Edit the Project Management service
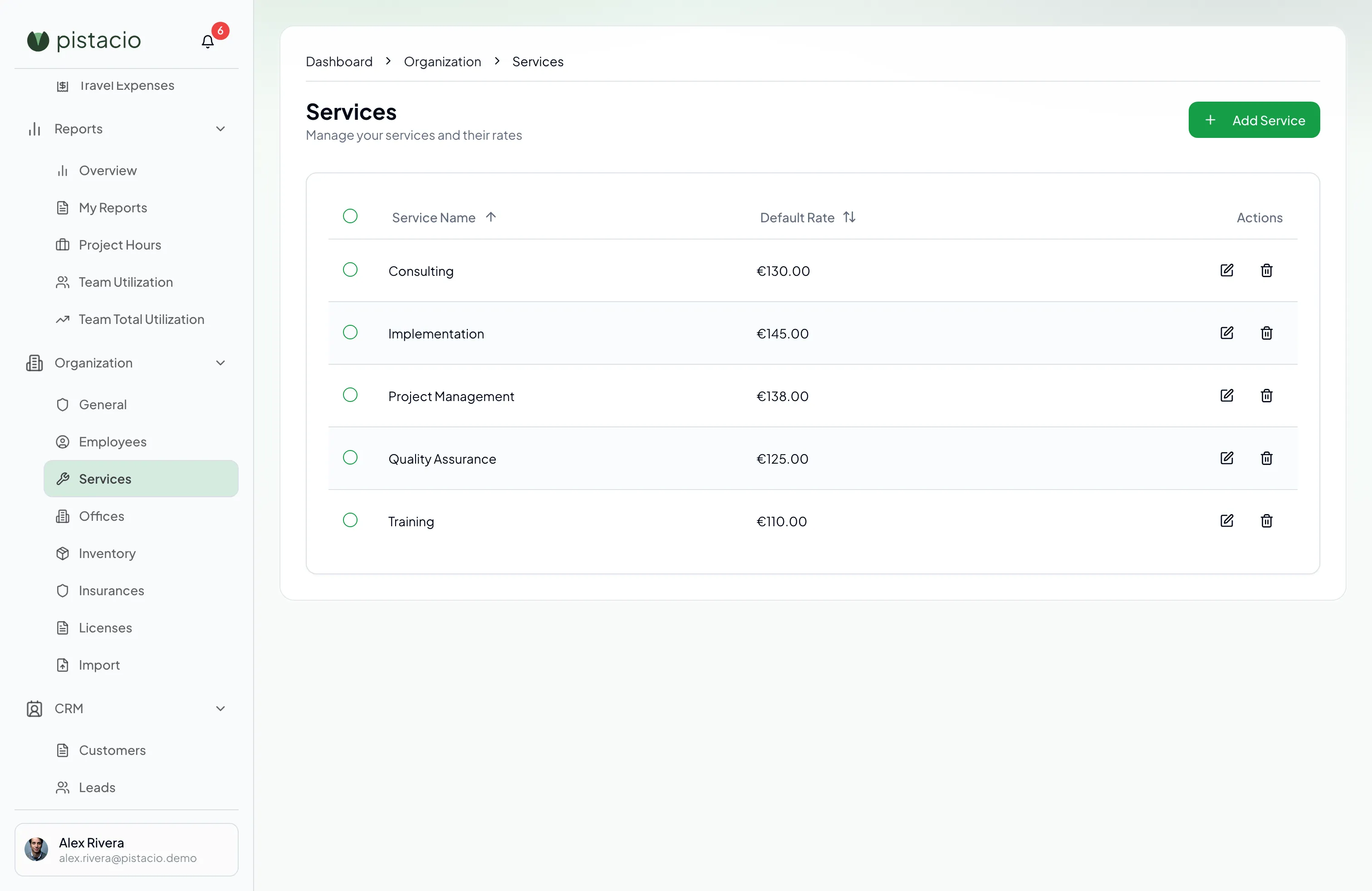 click(1227, 395)
